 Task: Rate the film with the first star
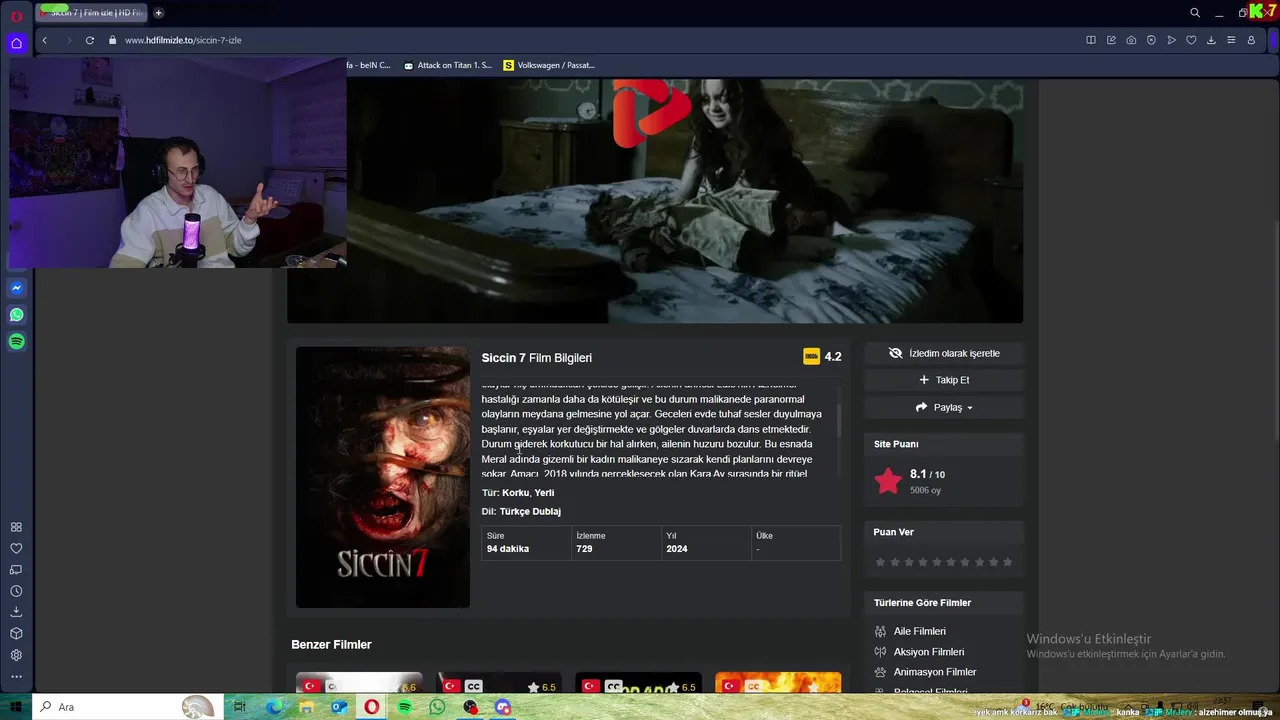880,562
